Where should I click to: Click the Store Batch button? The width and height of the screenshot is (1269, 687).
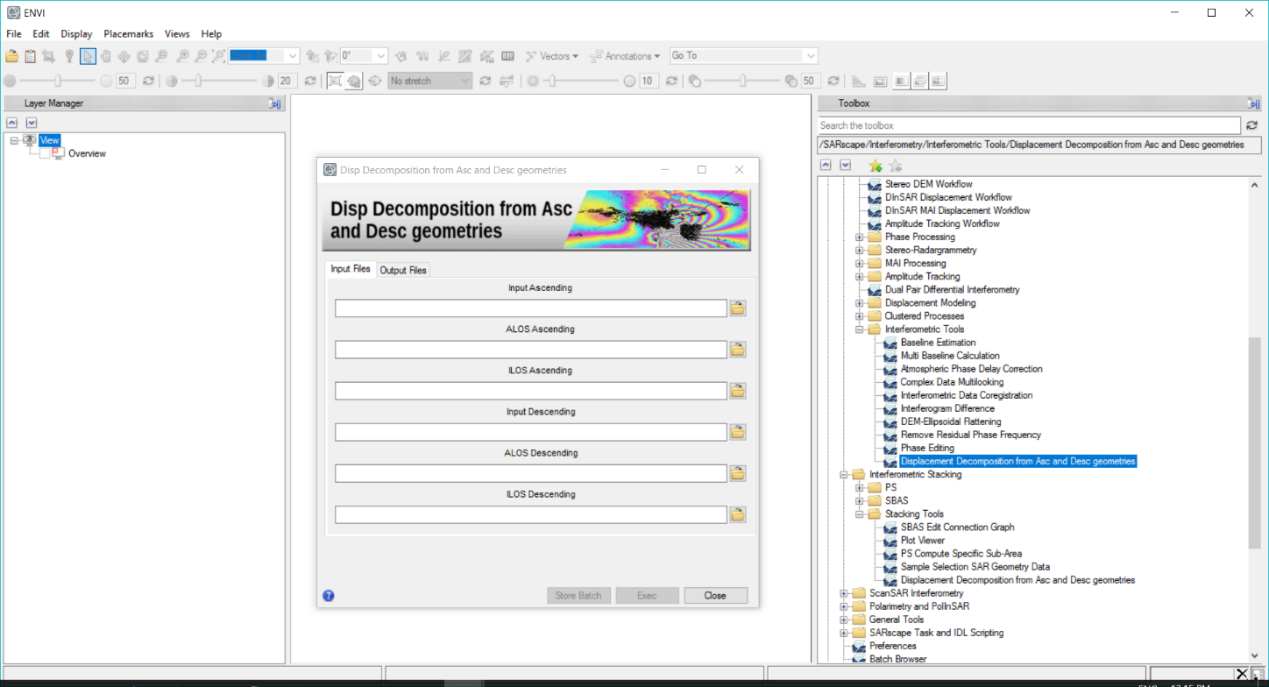(x=578, y=595)
